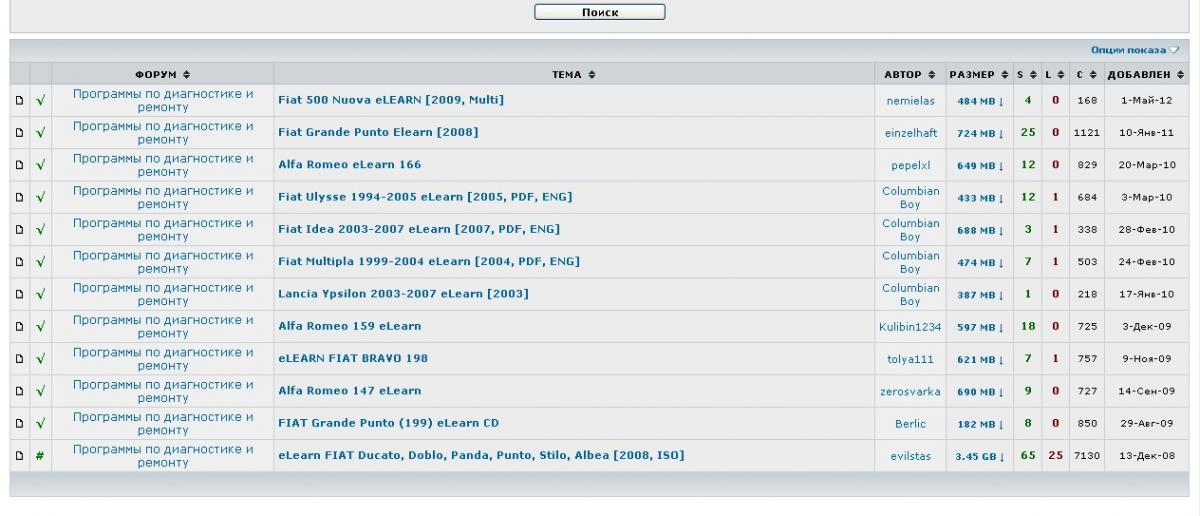The width and height of the screenshot is (1200, 516).
Task: Open topic Fiat 500 Nuova eLEARN
Action: pos(391,100)
